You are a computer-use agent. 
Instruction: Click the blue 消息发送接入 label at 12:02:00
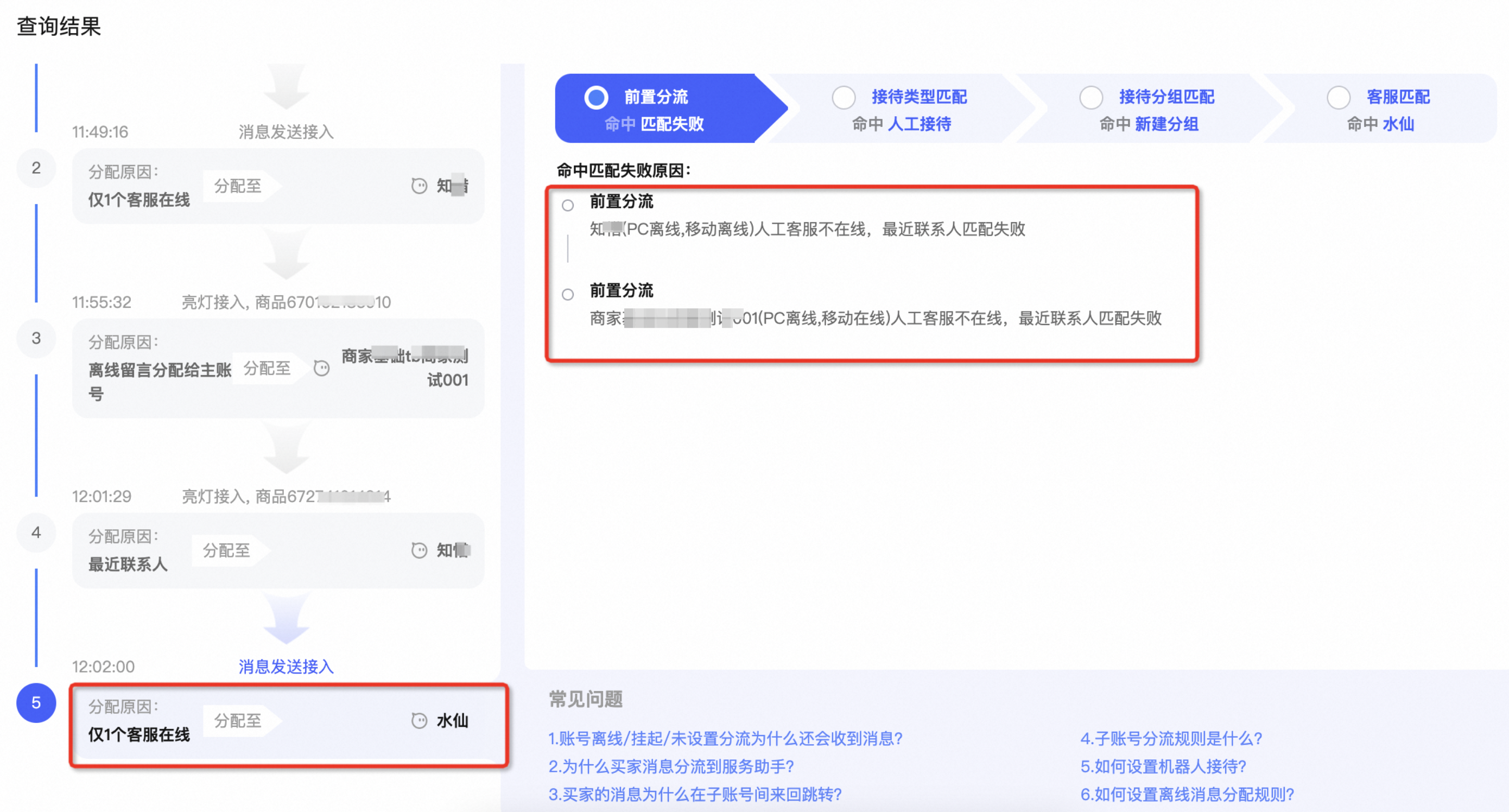[286, 667]
